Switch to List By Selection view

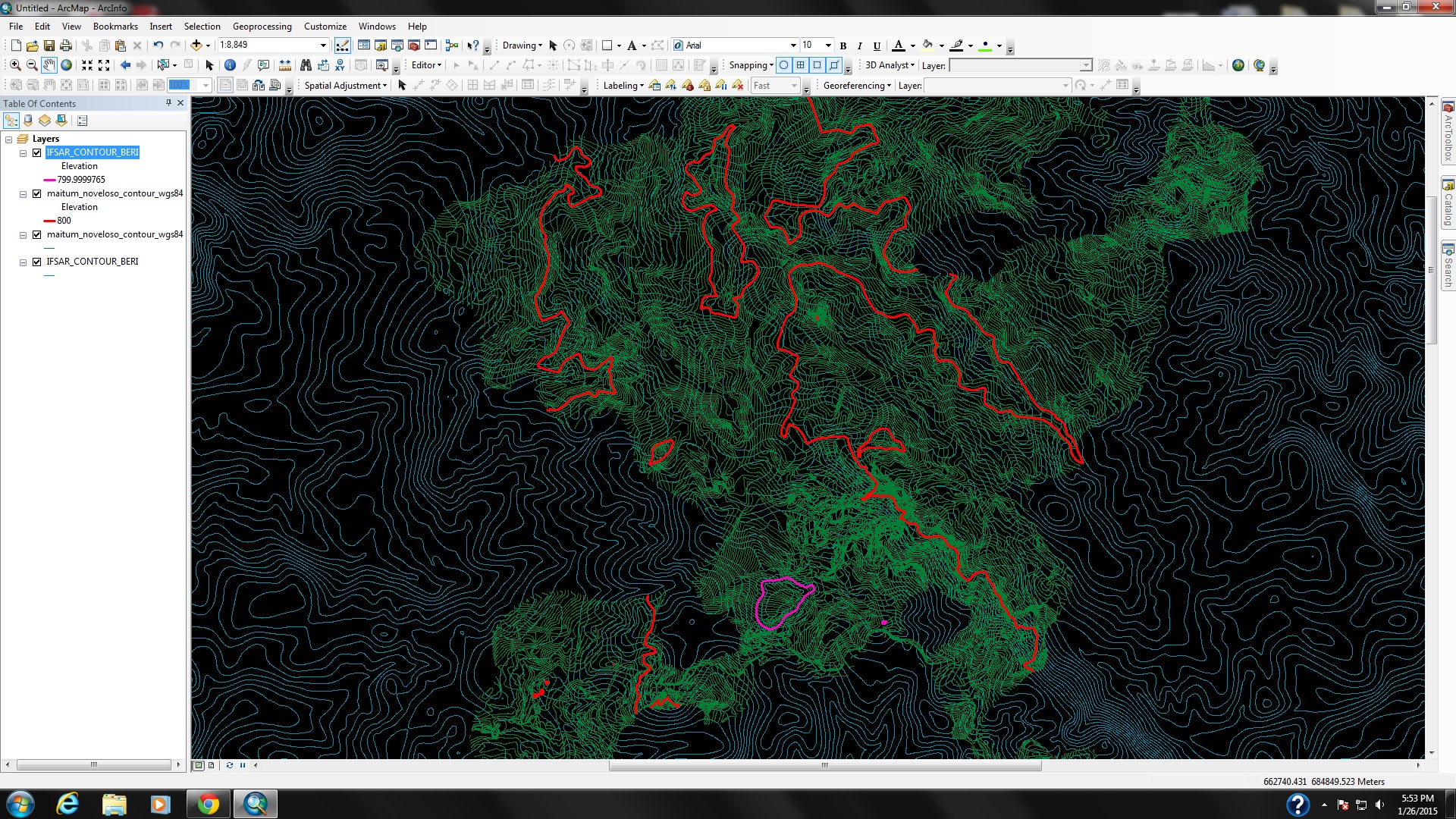(x=61, y=121)
